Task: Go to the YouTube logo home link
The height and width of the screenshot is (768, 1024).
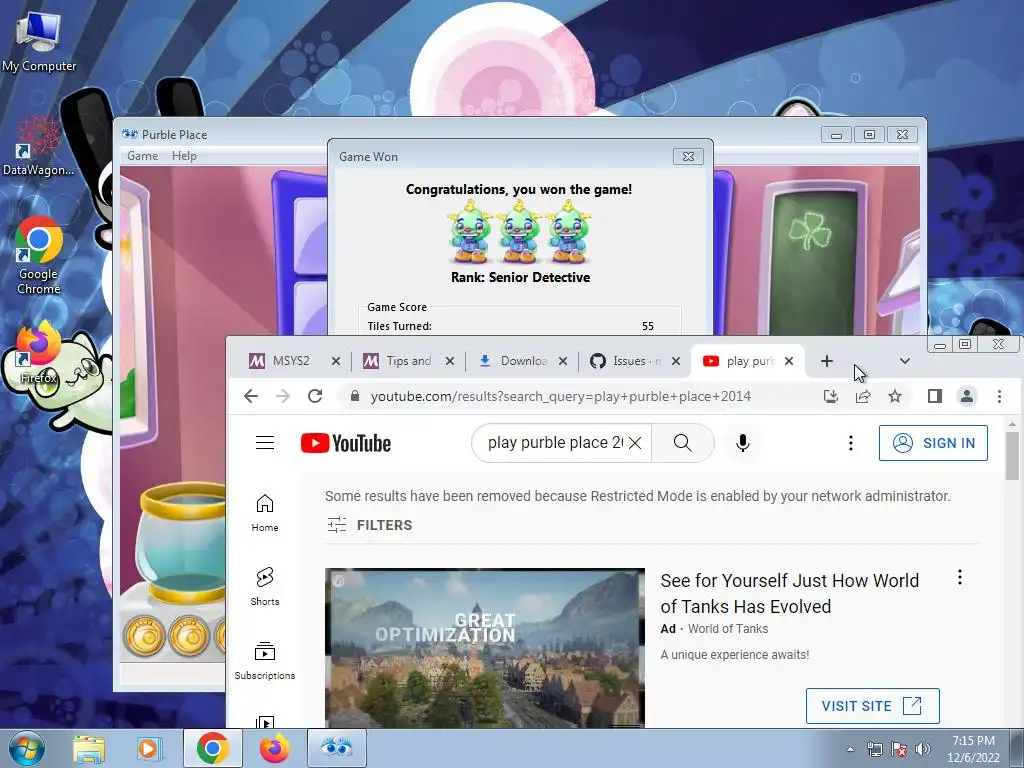Action: (x=345, y=443)
